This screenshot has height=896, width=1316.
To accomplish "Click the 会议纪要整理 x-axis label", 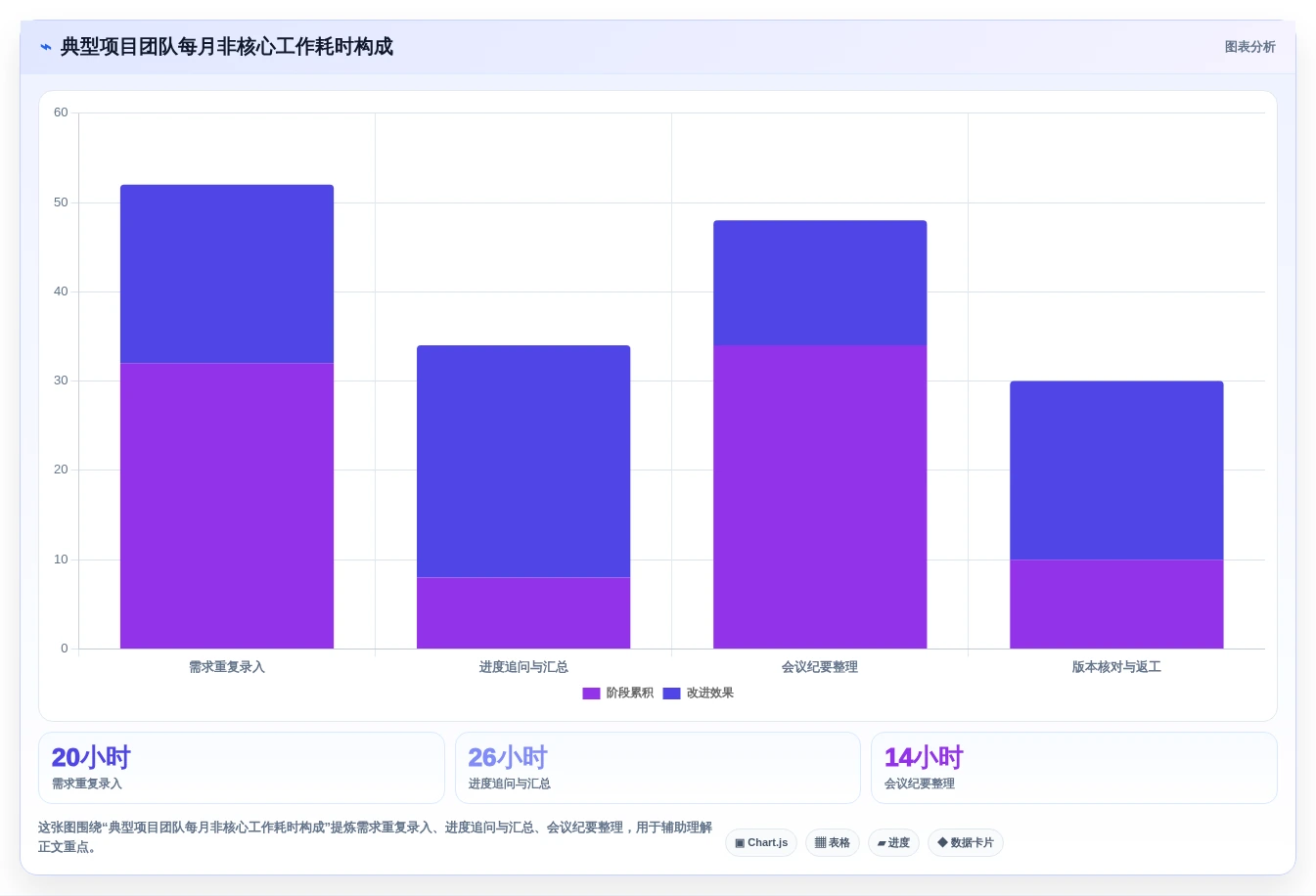I will click(x=820, y=667).
